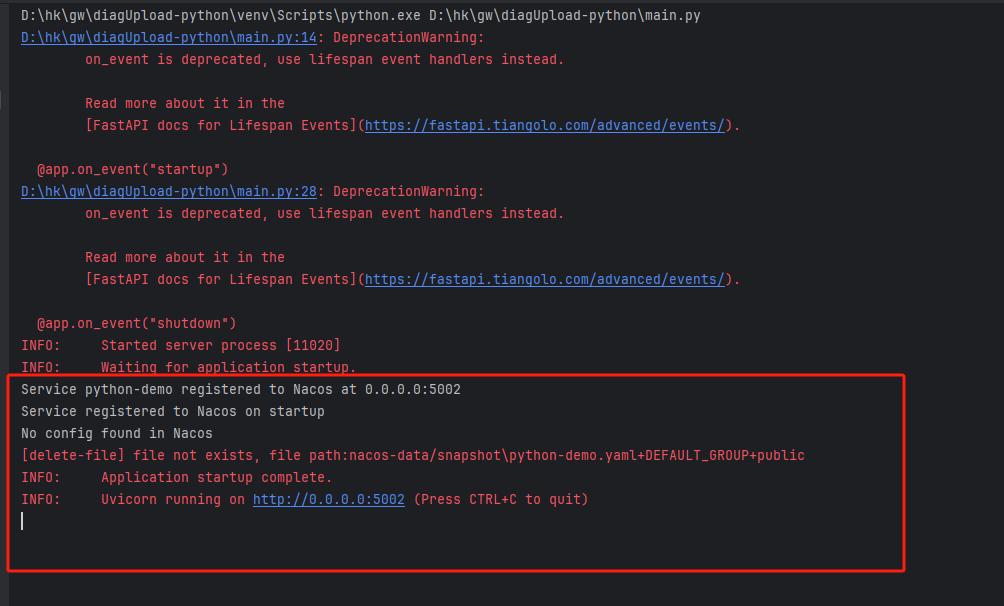Click the 'Started server process [11020]' line
Screen dimensions: 1004x606
click(180, 345)
